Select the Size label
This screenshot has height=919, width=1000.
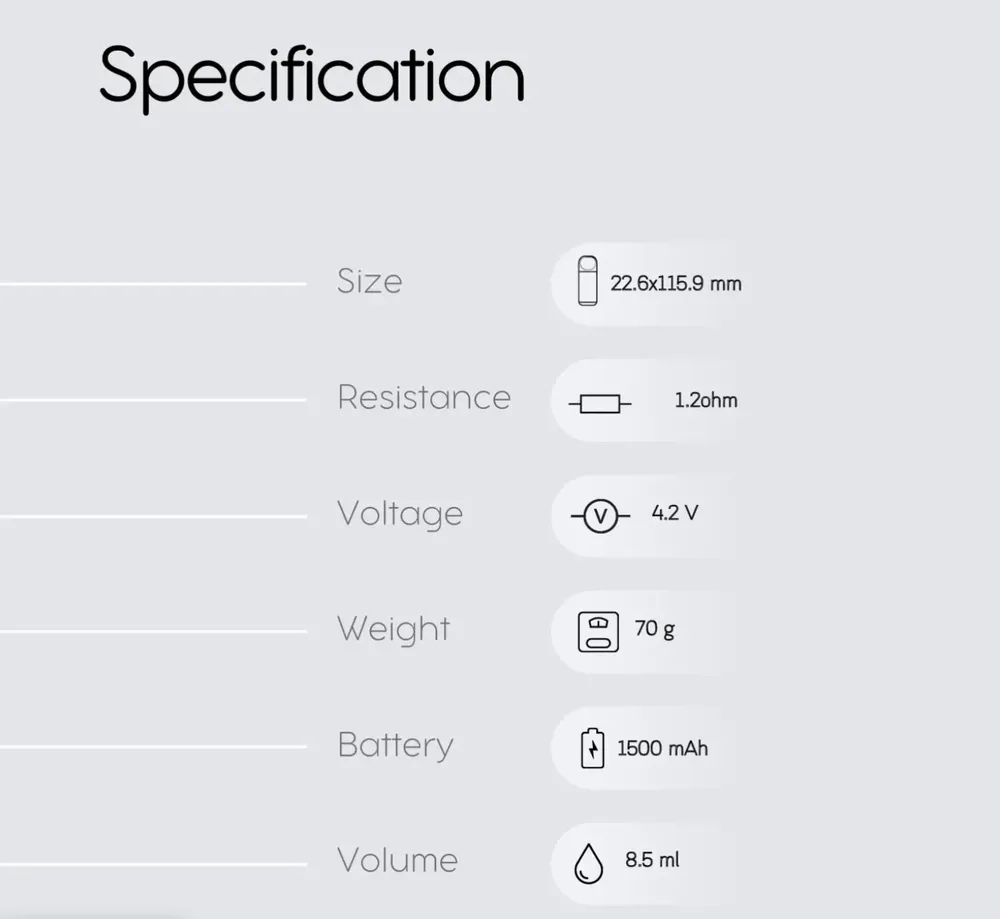click(x=370, y=281)
